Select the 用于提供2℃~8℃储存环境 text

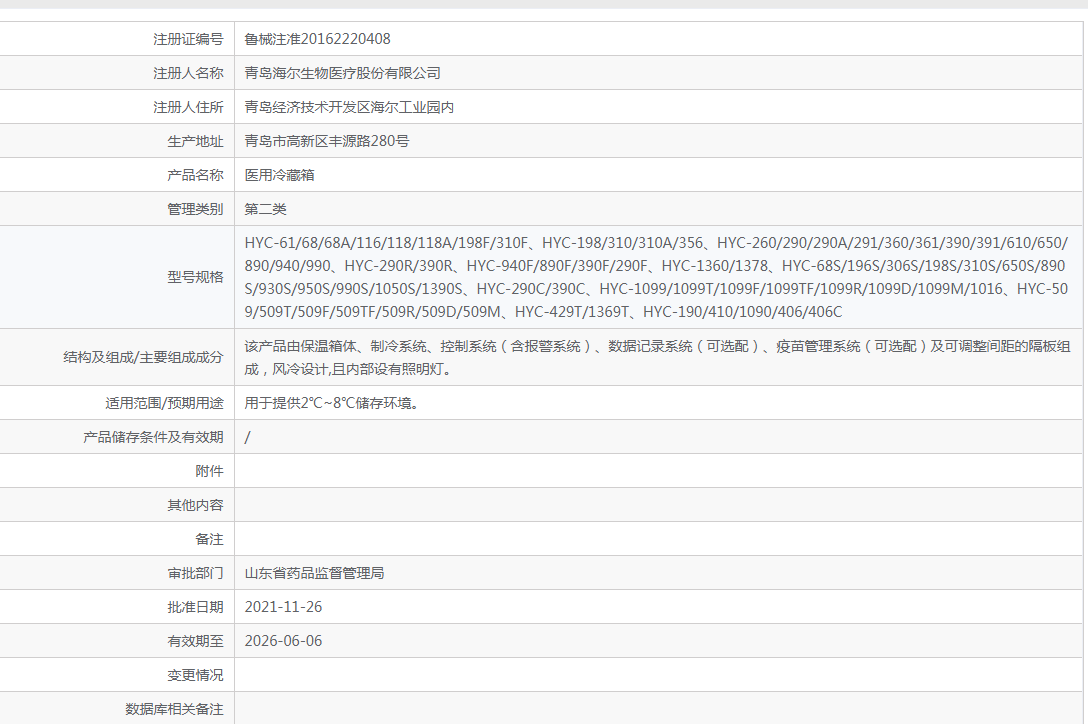coord(332,403)
